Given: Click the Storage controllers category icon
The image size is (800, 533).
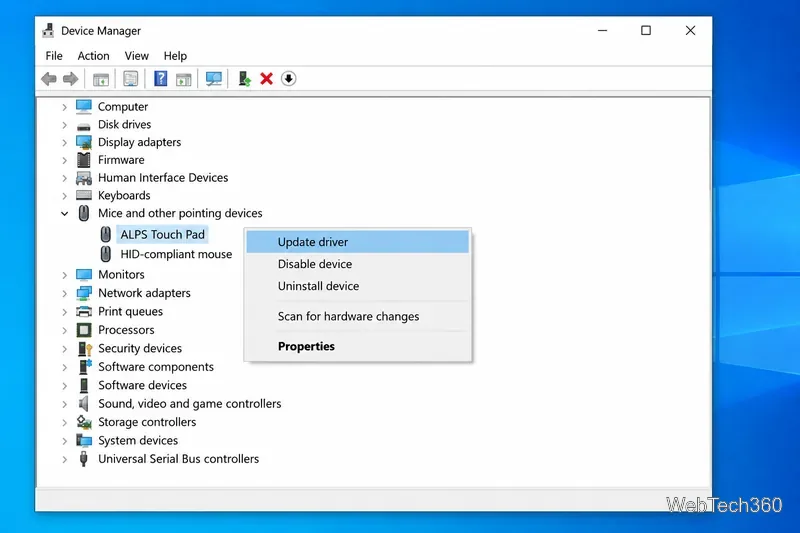Looking at the screenshot, I should coord(84,422).
